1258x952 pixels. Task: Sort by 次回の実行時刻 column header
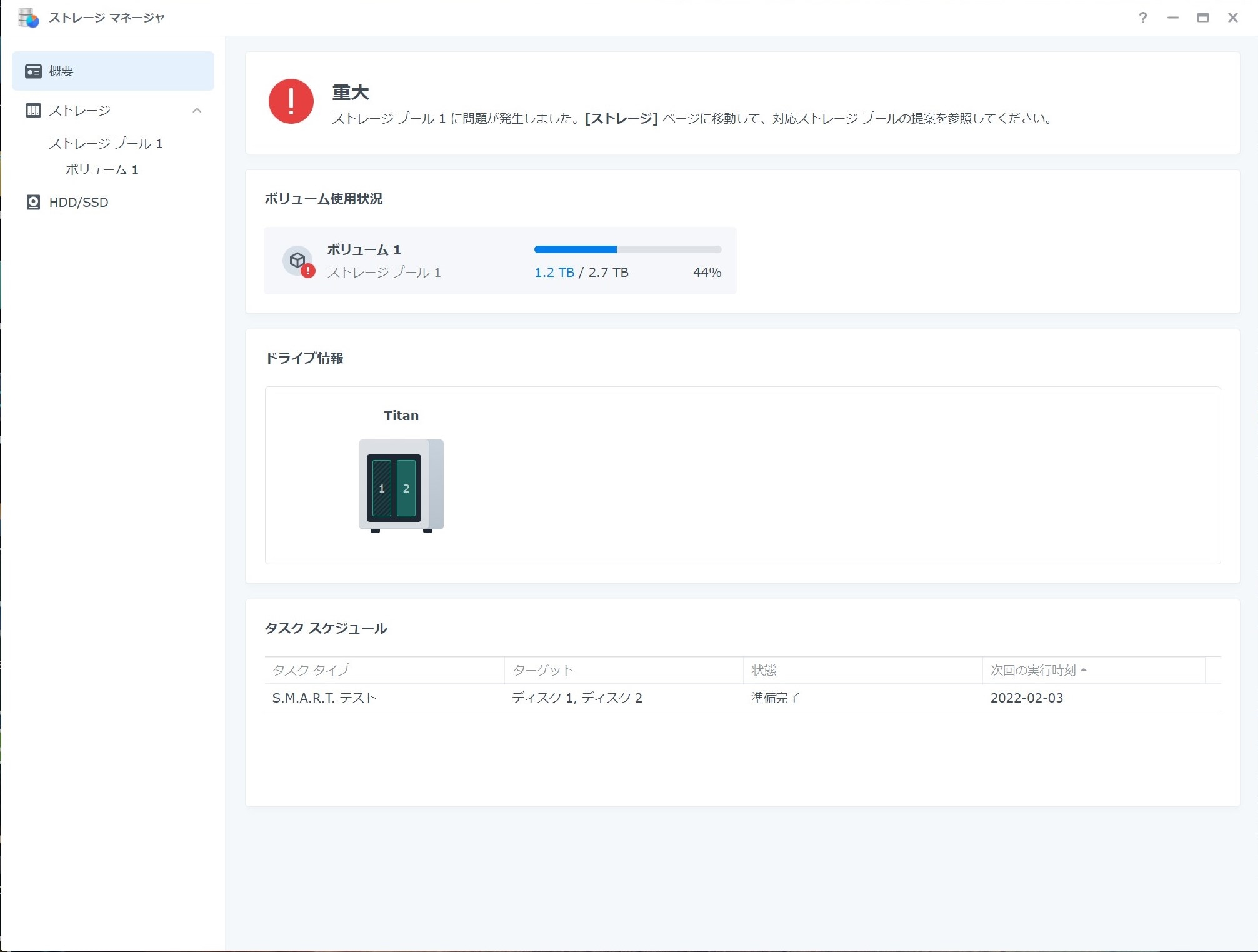pos(1033,671)
